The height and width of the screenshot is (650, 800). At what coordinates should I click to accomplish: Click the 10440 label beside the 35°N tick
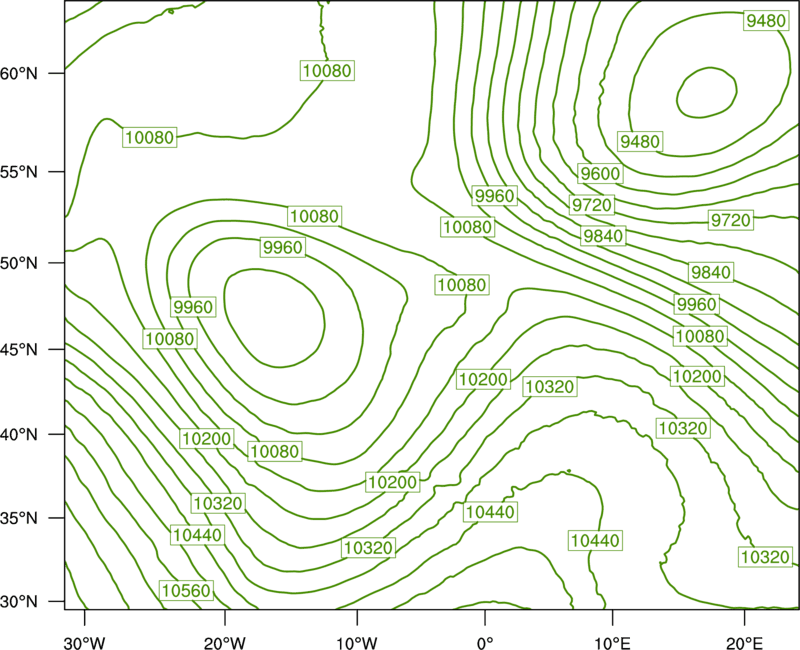click(197, 535)
